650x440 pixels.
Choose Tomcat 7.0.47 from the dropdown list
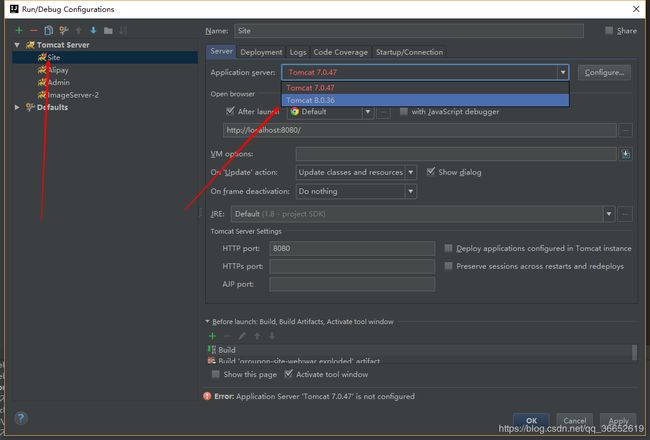[425, 88]
